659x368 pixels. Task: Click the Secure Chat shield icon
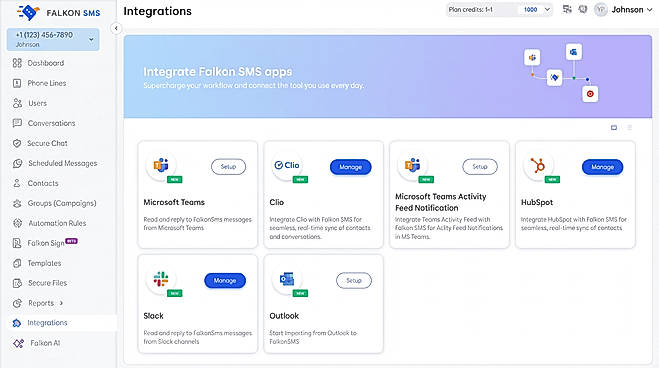[x=17, y=143]
